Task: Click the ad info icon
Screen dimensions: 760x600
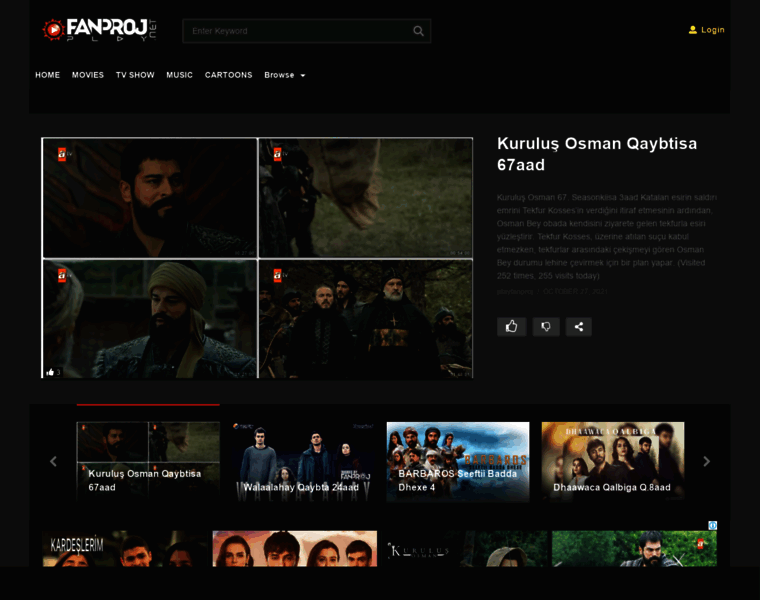Action: coord(712,525)
